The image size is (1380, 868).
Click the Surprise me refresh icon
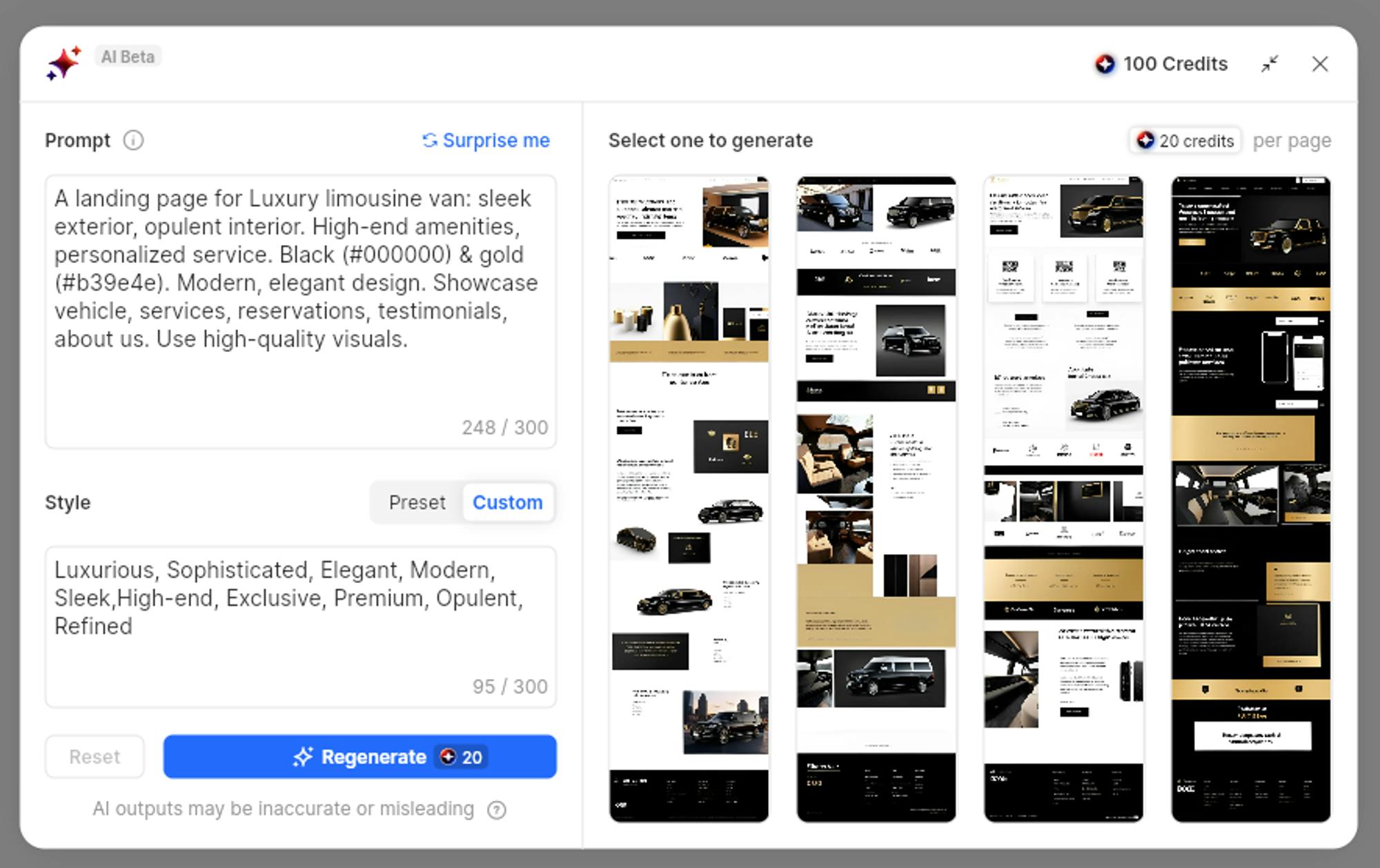[430, 141]
